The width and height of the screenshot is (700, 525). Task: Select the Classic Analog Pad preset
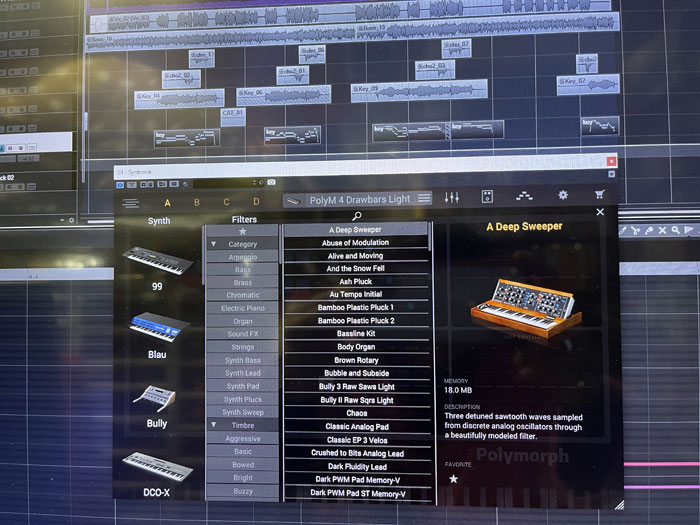(357, 427)
